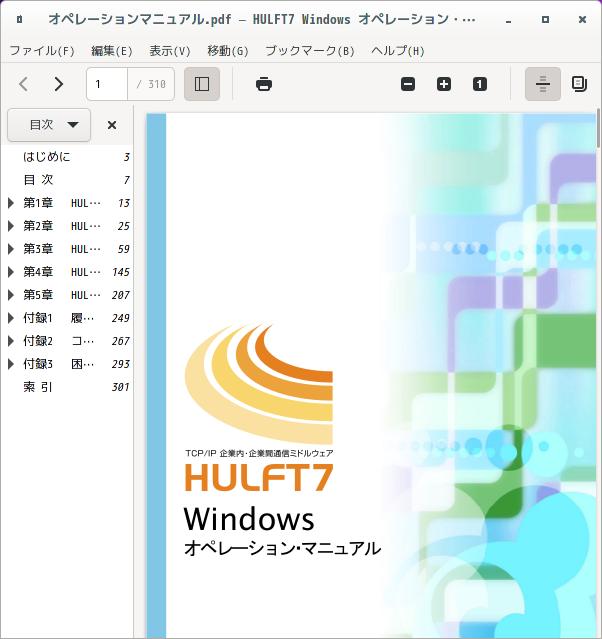Expand the 第4章 tree entry

pyautogui.click(x=11, y=272)
